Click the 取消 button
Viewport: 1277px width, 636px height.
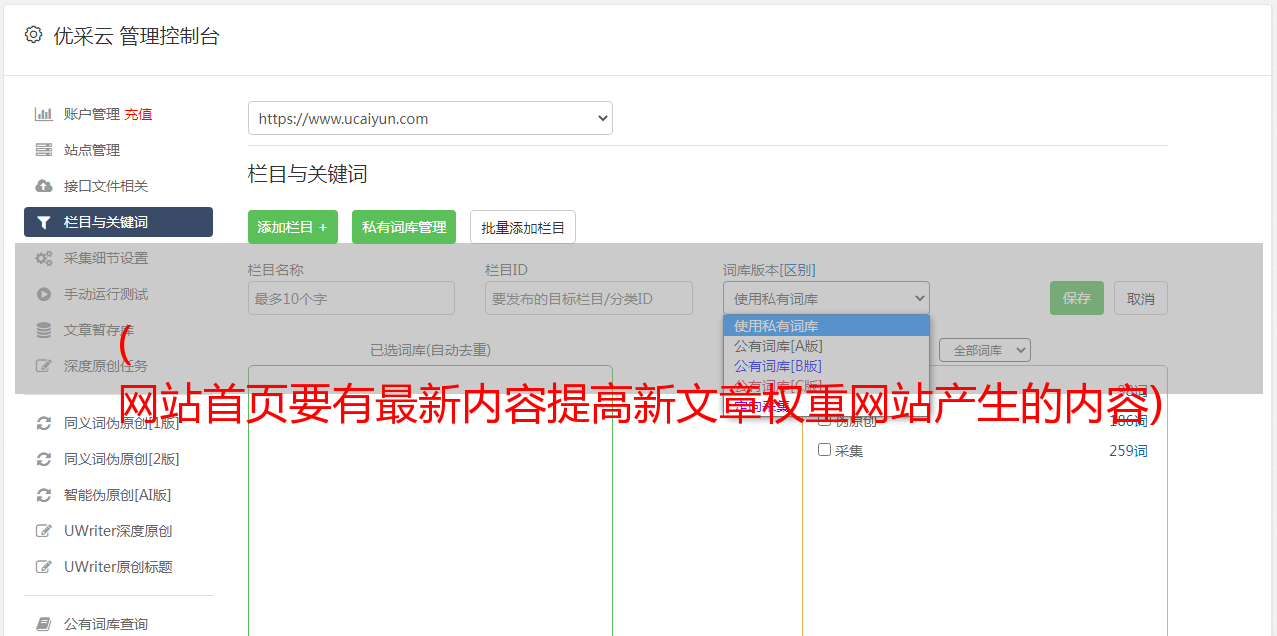1141,298
